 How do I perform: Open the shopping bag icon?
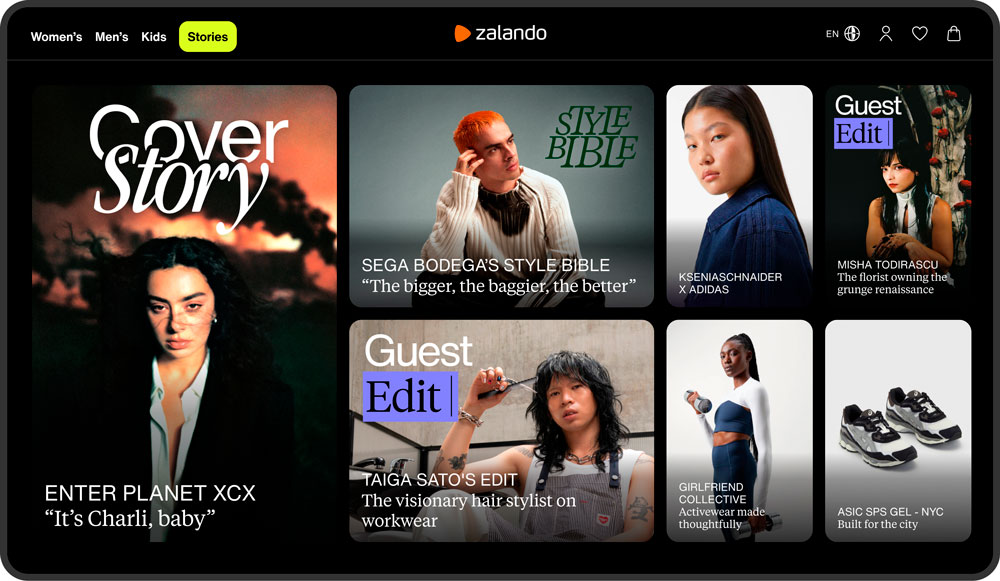point(953,34)
